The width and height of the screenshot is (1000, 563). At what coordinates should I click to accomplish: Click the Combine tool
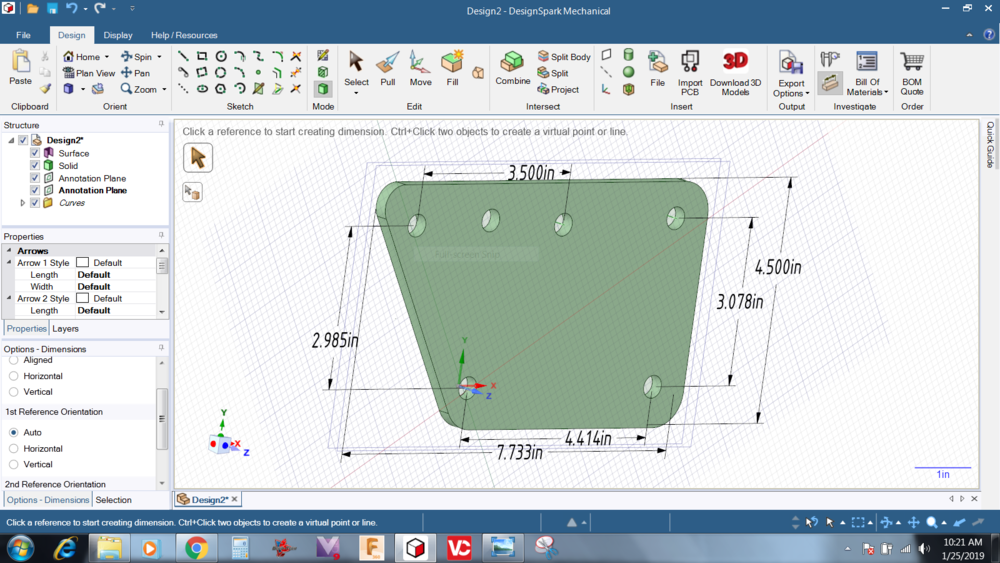coord(513,68)
